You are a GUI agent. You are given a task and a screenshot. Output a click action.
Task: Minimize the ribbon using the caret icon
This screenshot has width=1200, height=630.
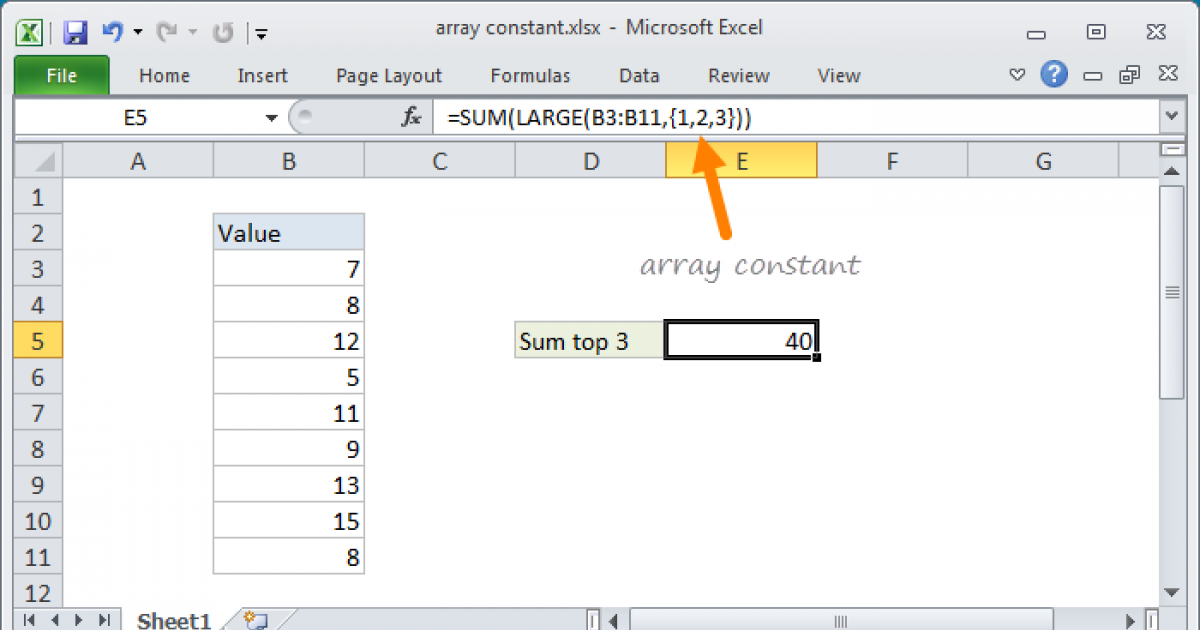(x=1017, y=75)
